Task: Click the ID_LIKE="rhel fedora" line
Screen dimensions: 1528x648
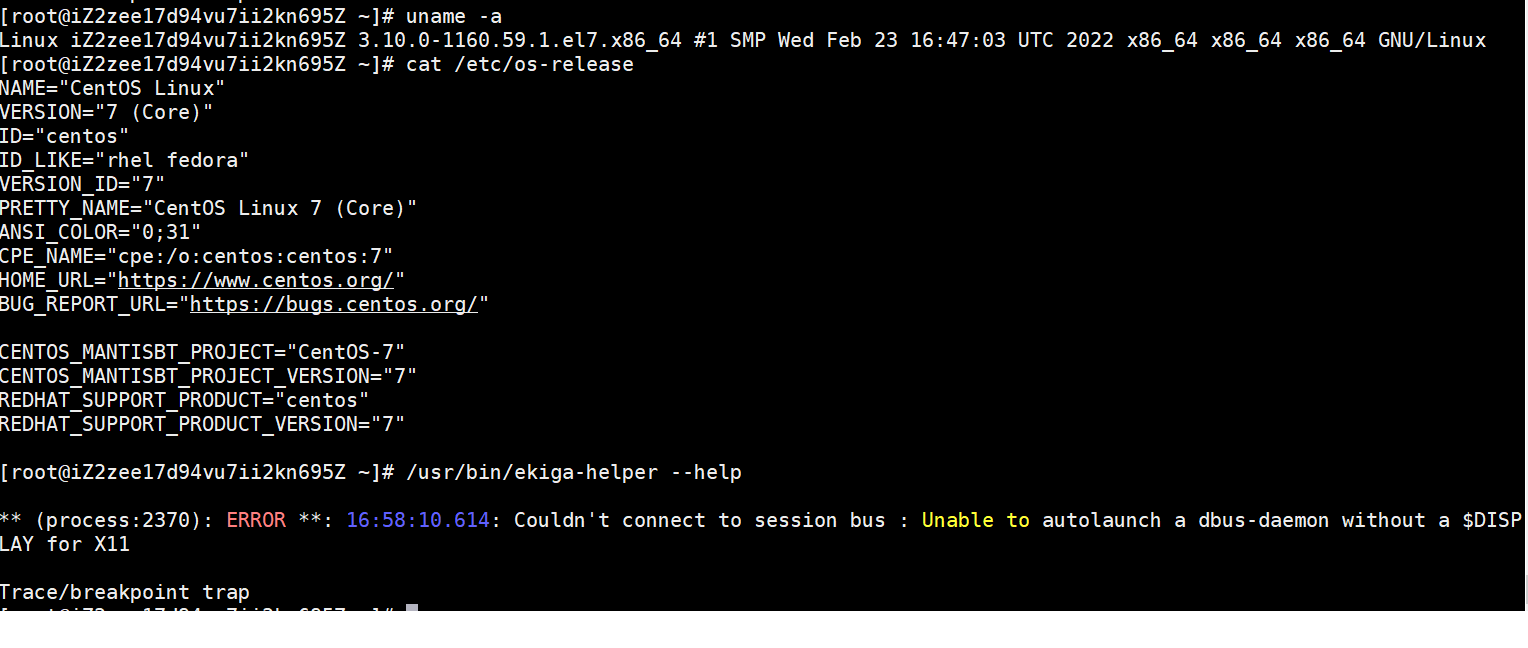Action: (x=124, y=160)
